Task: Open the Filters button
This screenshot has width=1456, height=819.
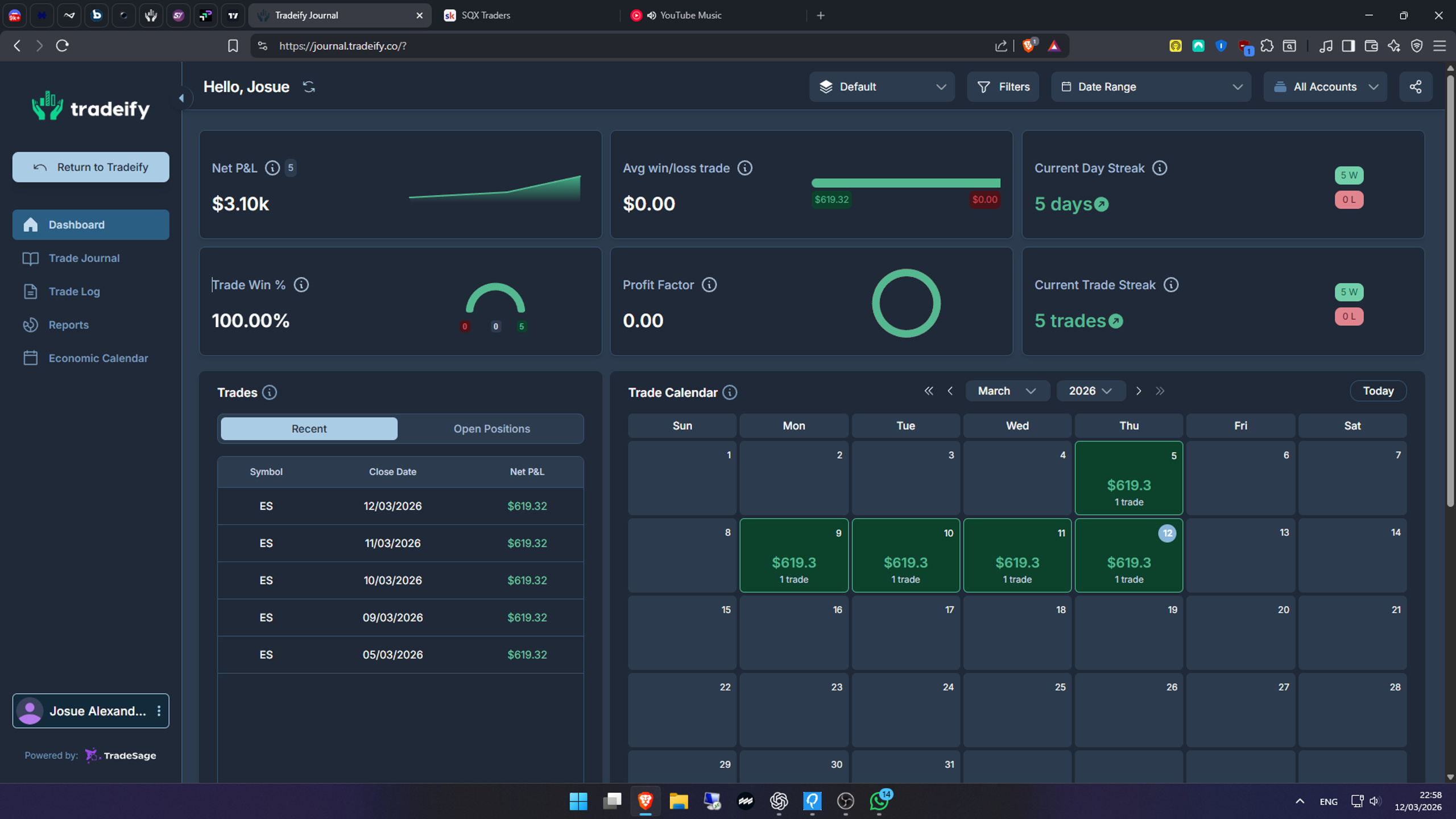Action: point(1003,86)
